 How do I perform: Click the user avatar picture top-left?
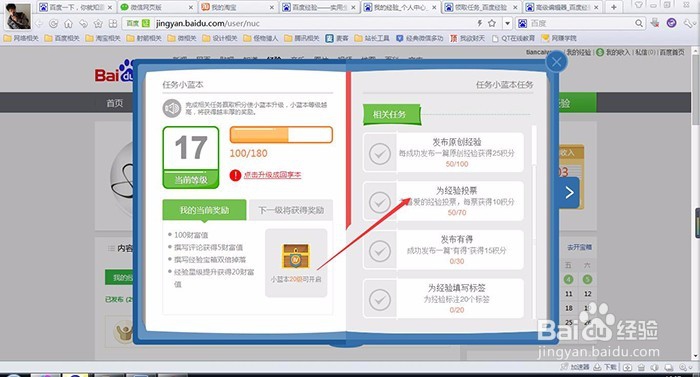[x=18, y=16]
